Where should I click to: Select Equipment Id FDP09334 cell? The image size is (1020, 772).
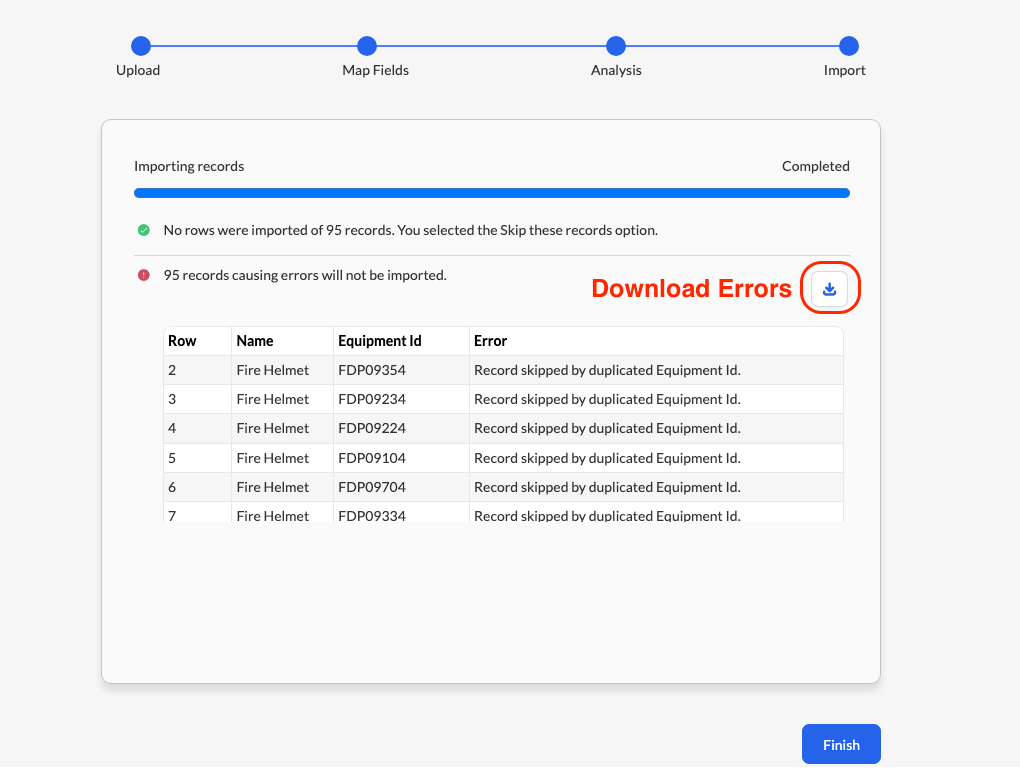pyautogui.click(x=401, y=513)
